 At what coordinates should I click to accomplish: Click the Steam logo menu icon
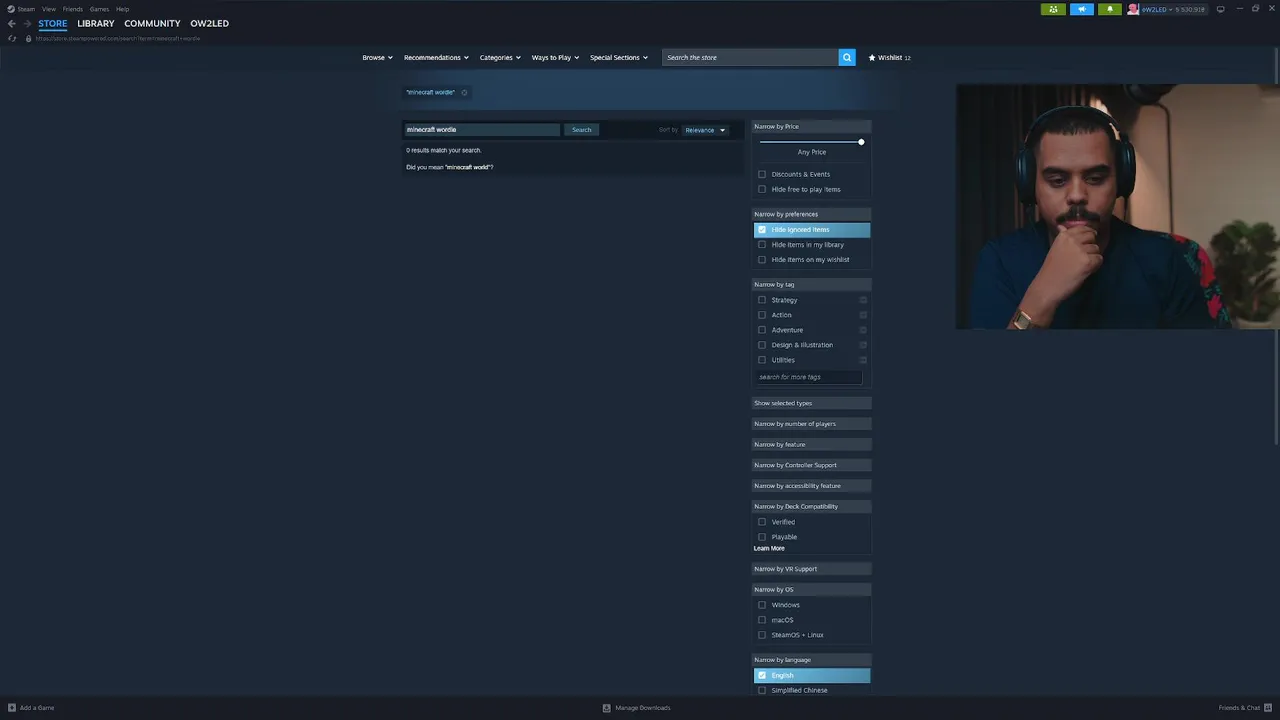tap(11, 9)
